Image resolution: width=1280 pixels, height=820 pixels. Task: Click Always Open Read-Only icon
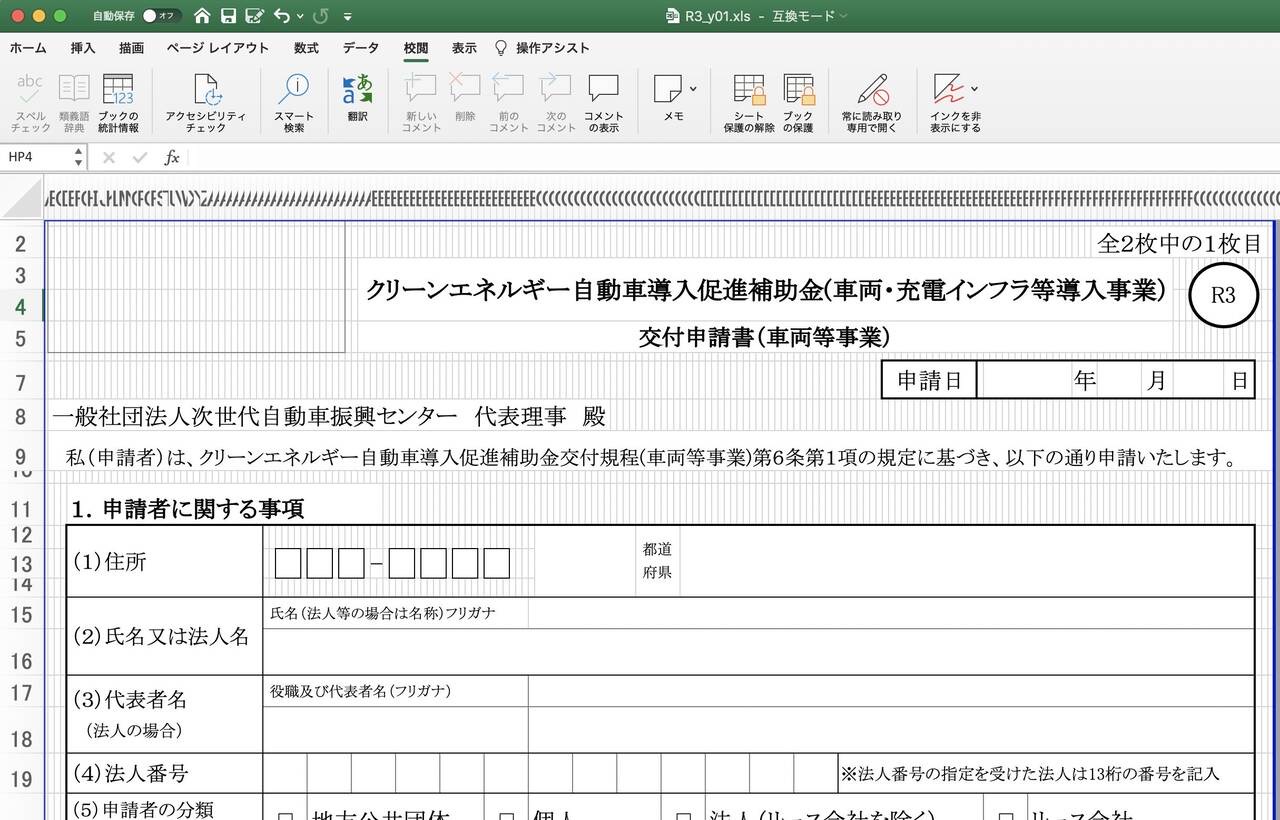pyautogui.click(x=871, y=103)
